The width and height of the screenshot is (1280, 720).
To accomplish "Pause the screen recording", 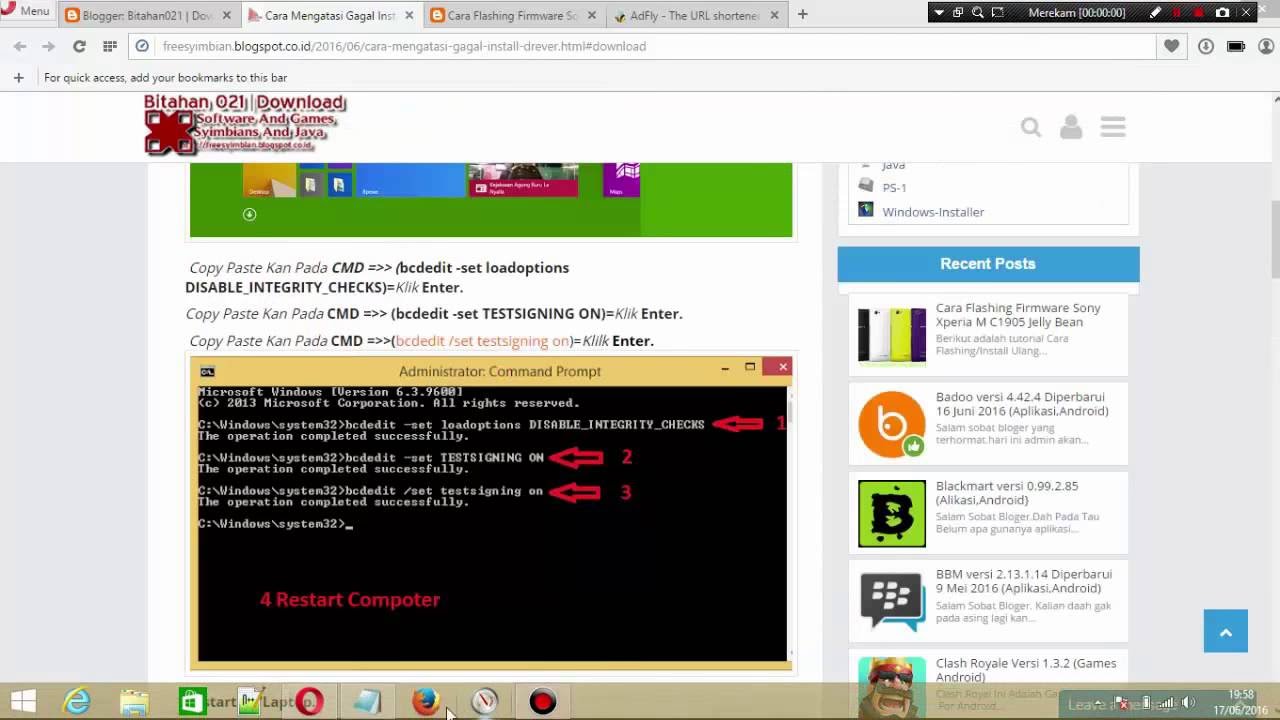I will (x=1177, y=12).
